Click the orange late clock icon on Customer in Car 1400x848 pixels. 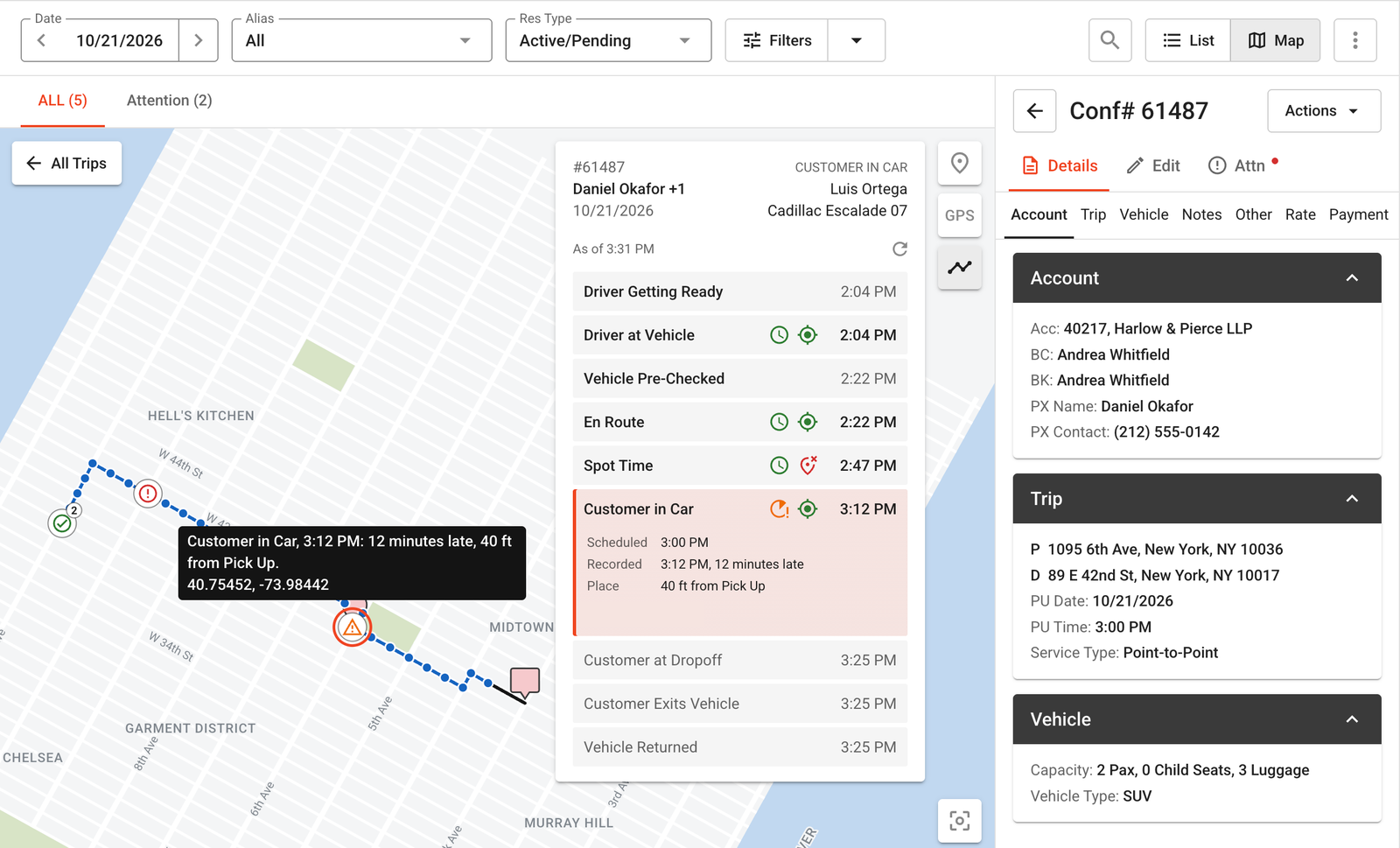point(779,508)
